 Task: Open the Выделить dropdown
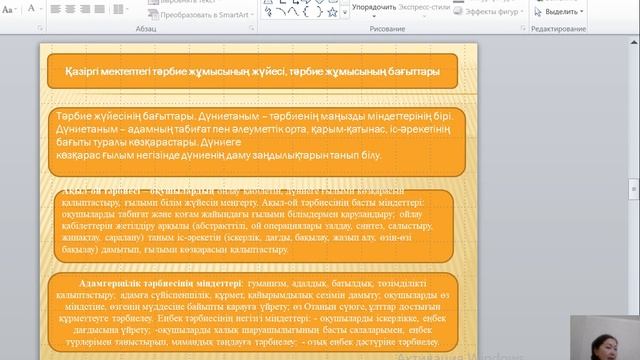(559, 12)
